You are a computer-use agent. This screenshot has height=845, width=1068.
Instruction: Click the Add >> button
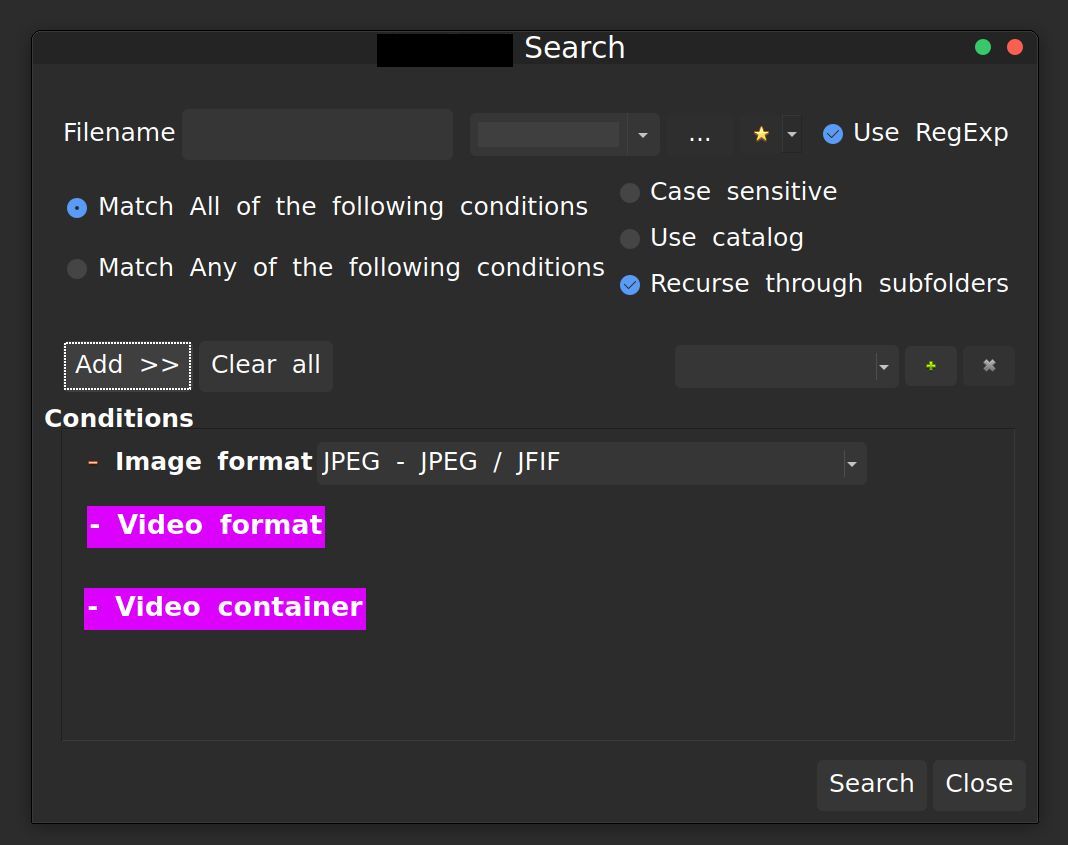[x=127, y=365]
